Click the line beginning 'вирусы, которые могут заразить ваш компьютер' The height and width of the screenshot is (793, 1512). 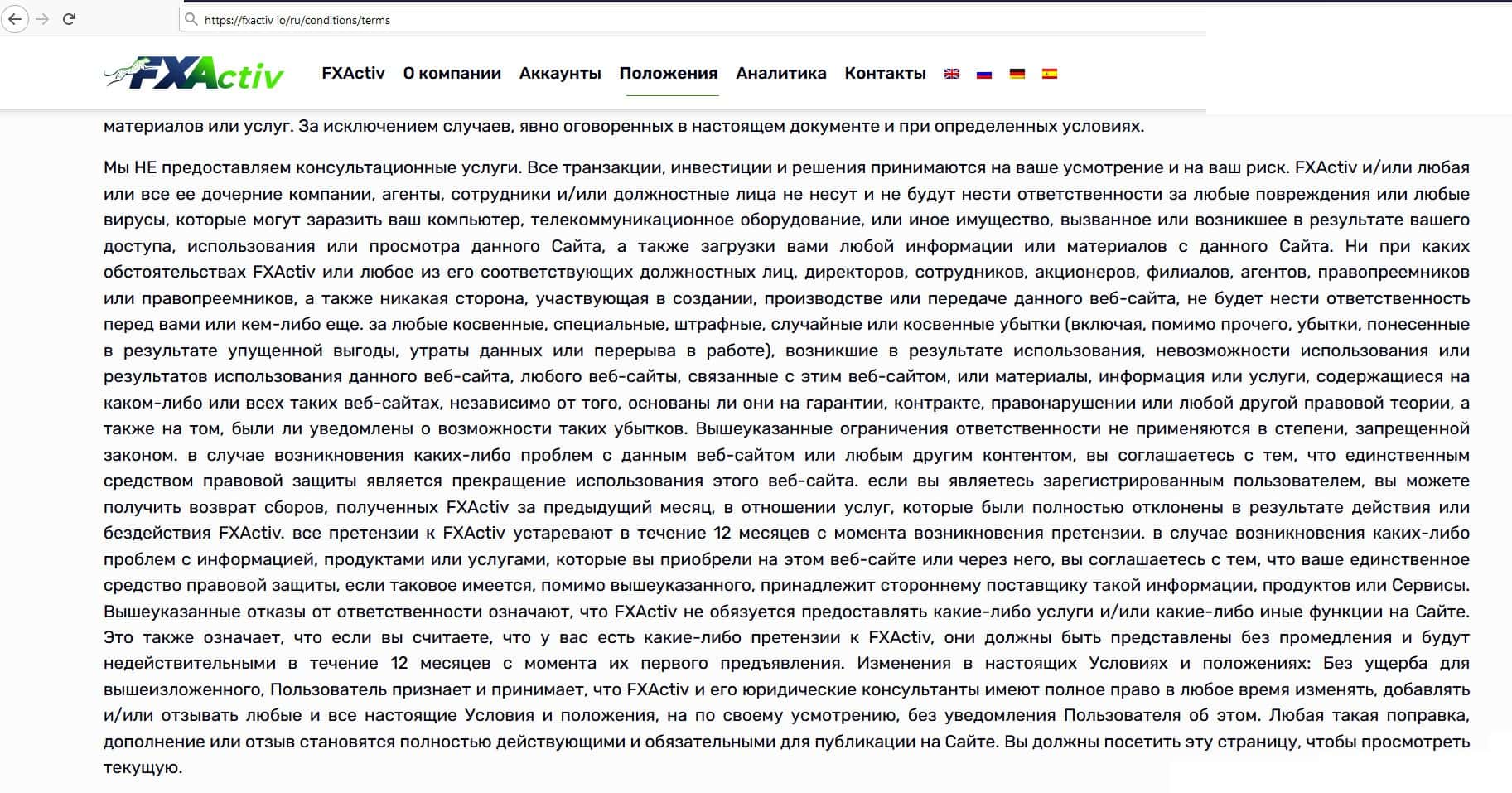click(x=786, y=220)
